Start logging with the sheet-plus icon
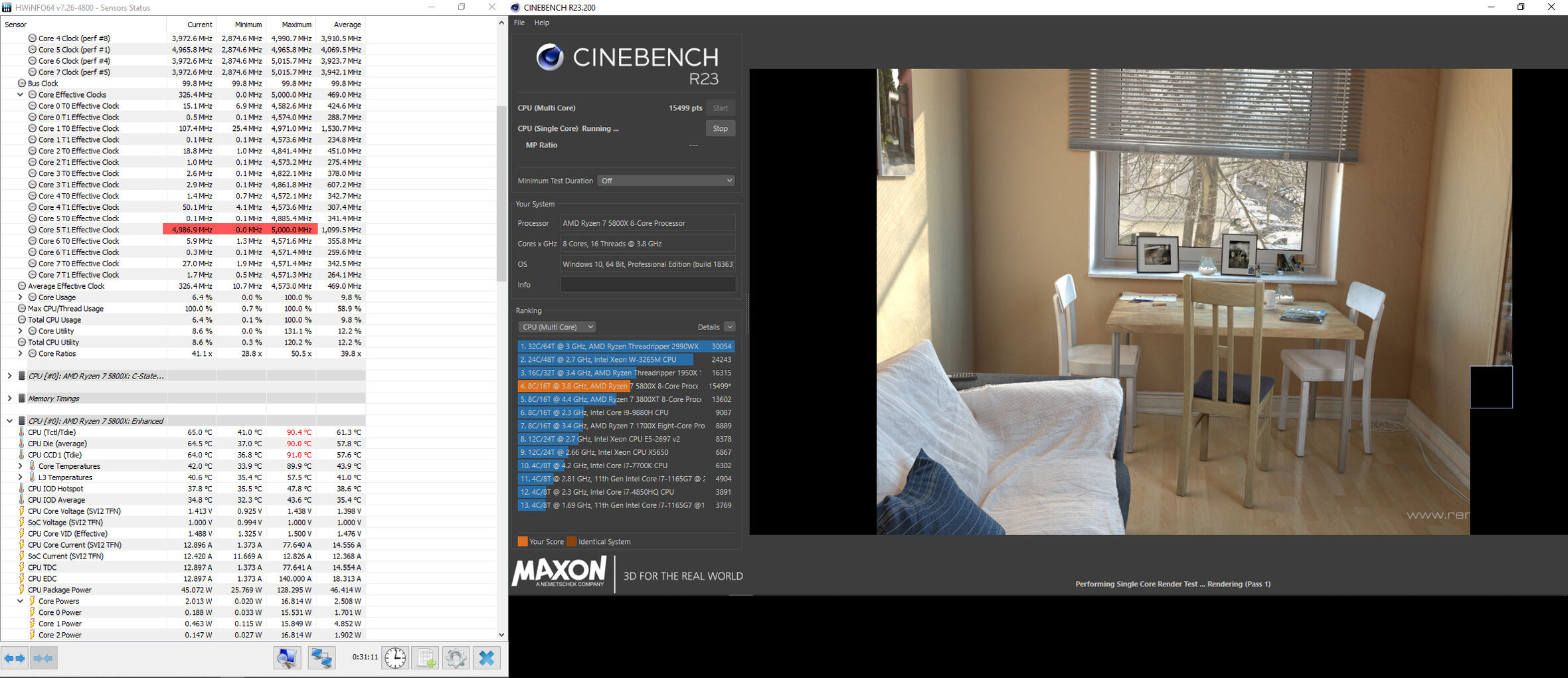 425,658
